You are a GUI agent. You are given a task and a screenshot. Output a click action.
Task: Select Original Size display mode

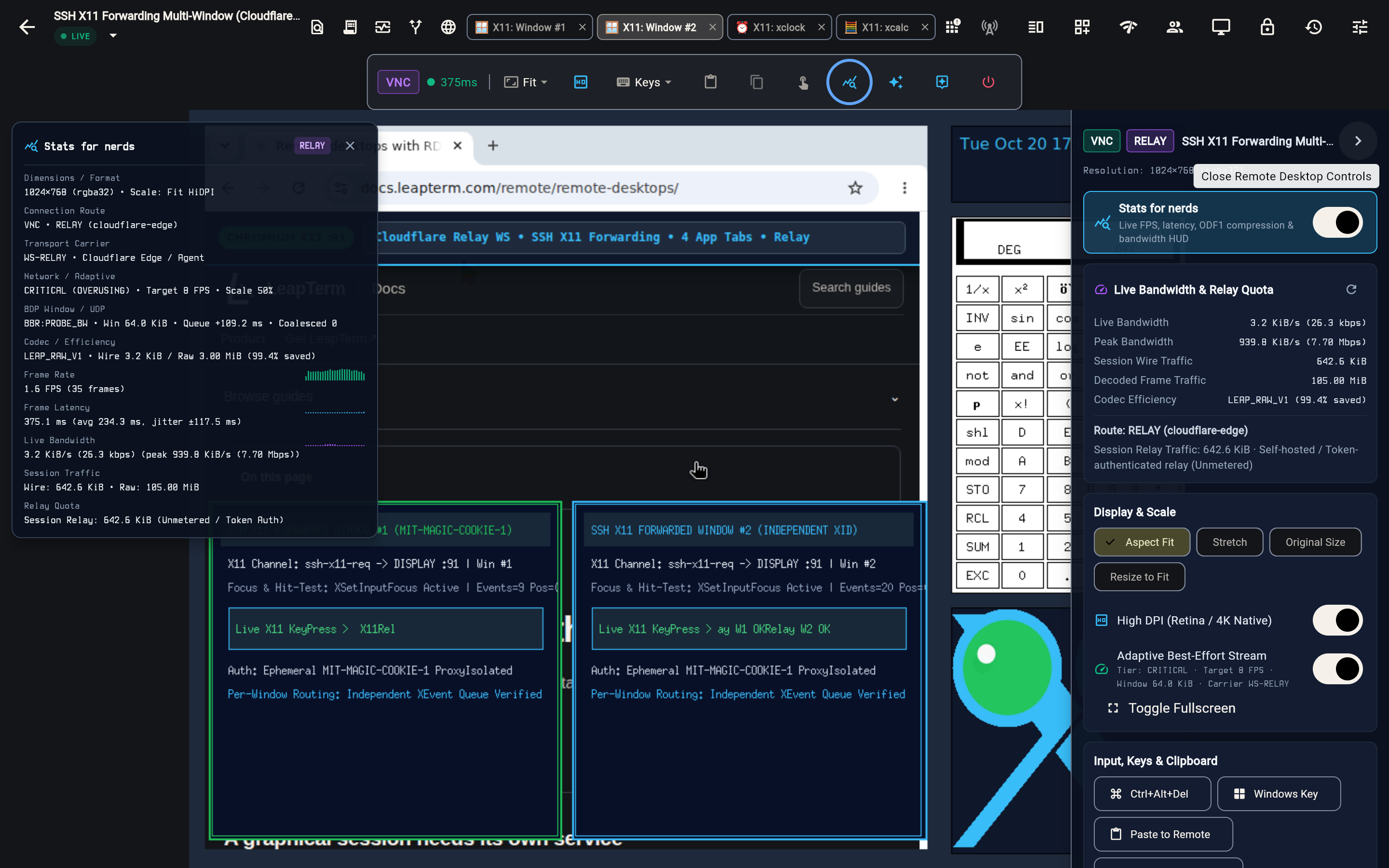tap(1315, 542)
